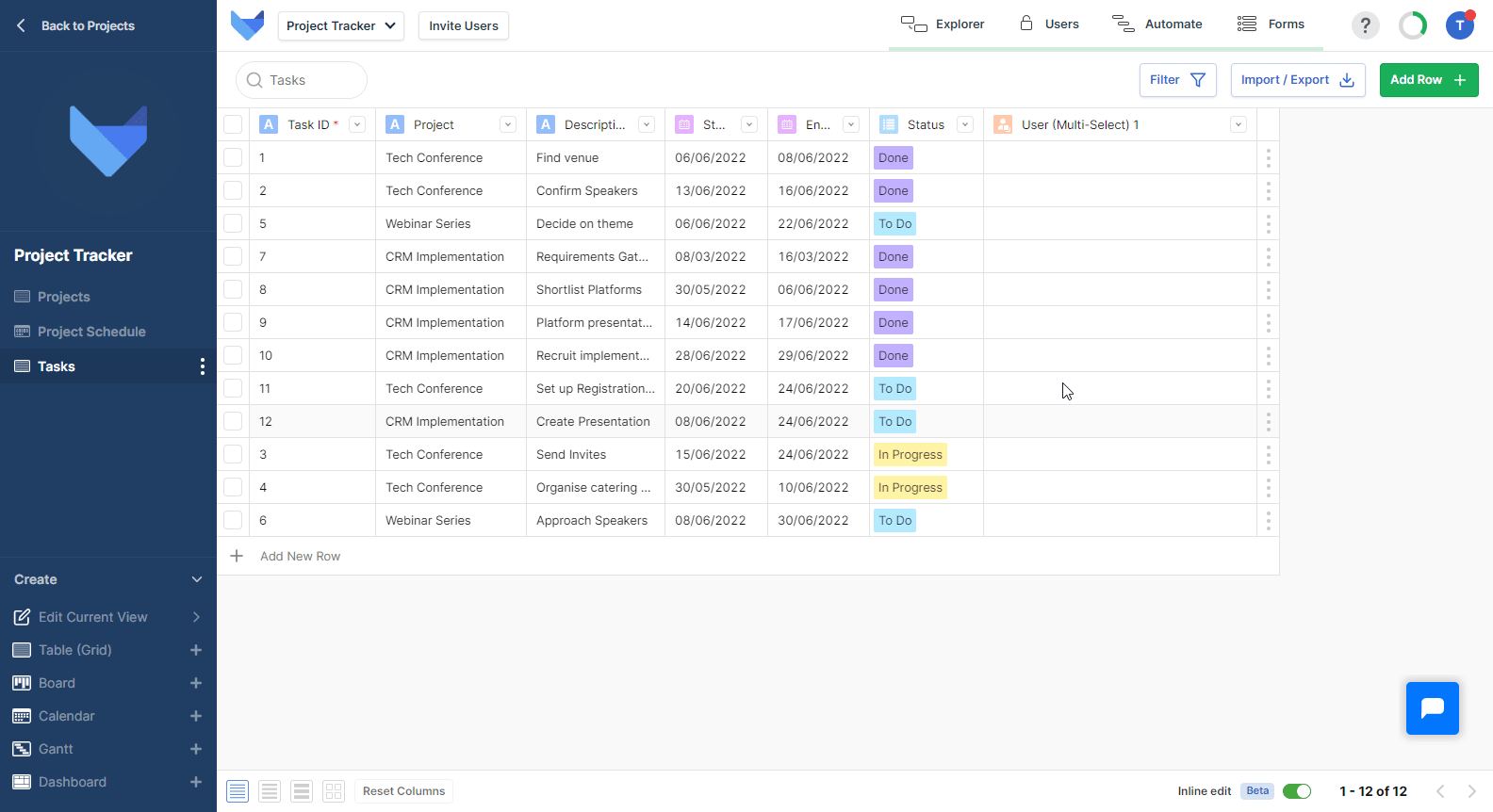Open row options for Send Invites
The width and height of the screenshot is (1493, 812).
pos(1269,454)
